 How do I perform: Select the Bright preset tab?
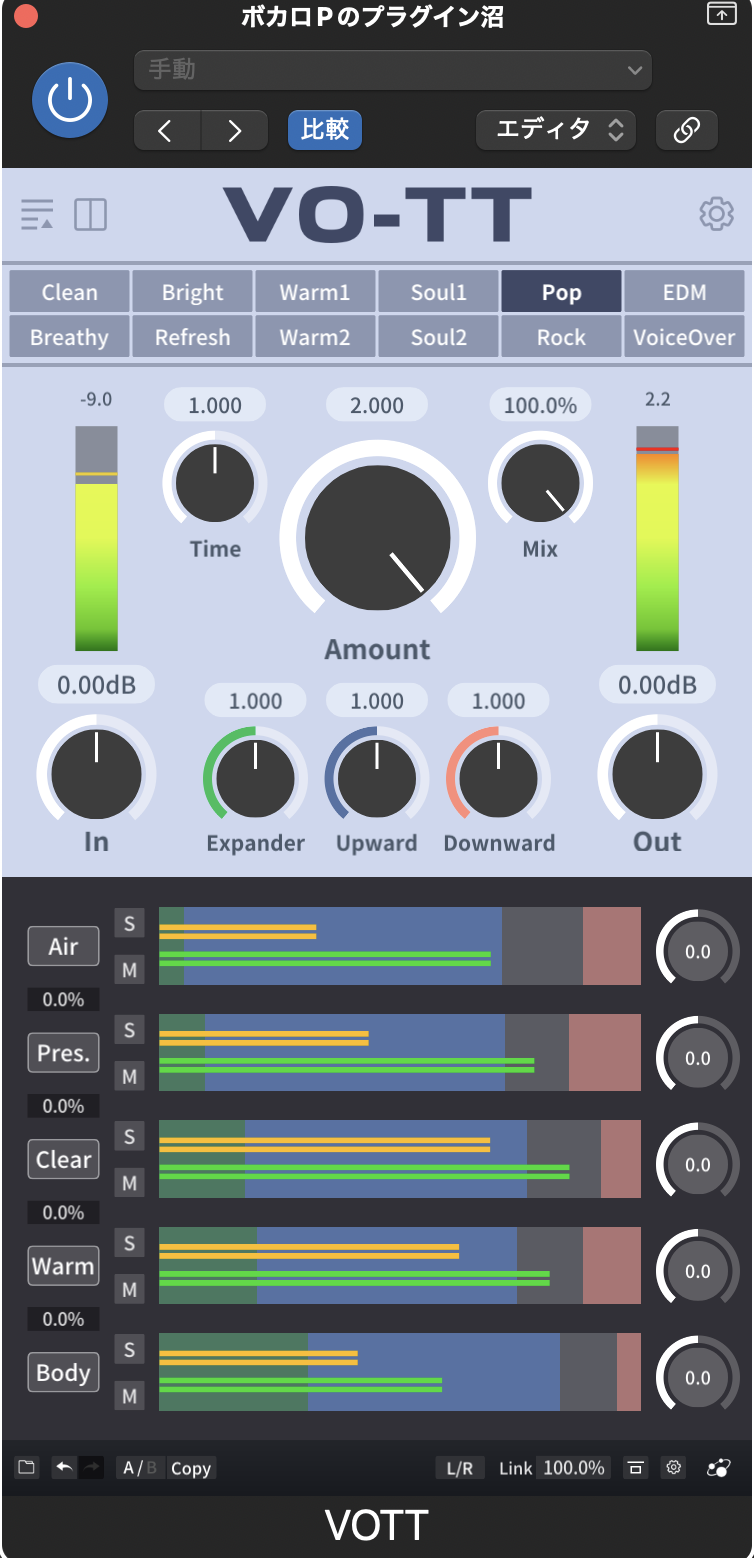[192, 292]
